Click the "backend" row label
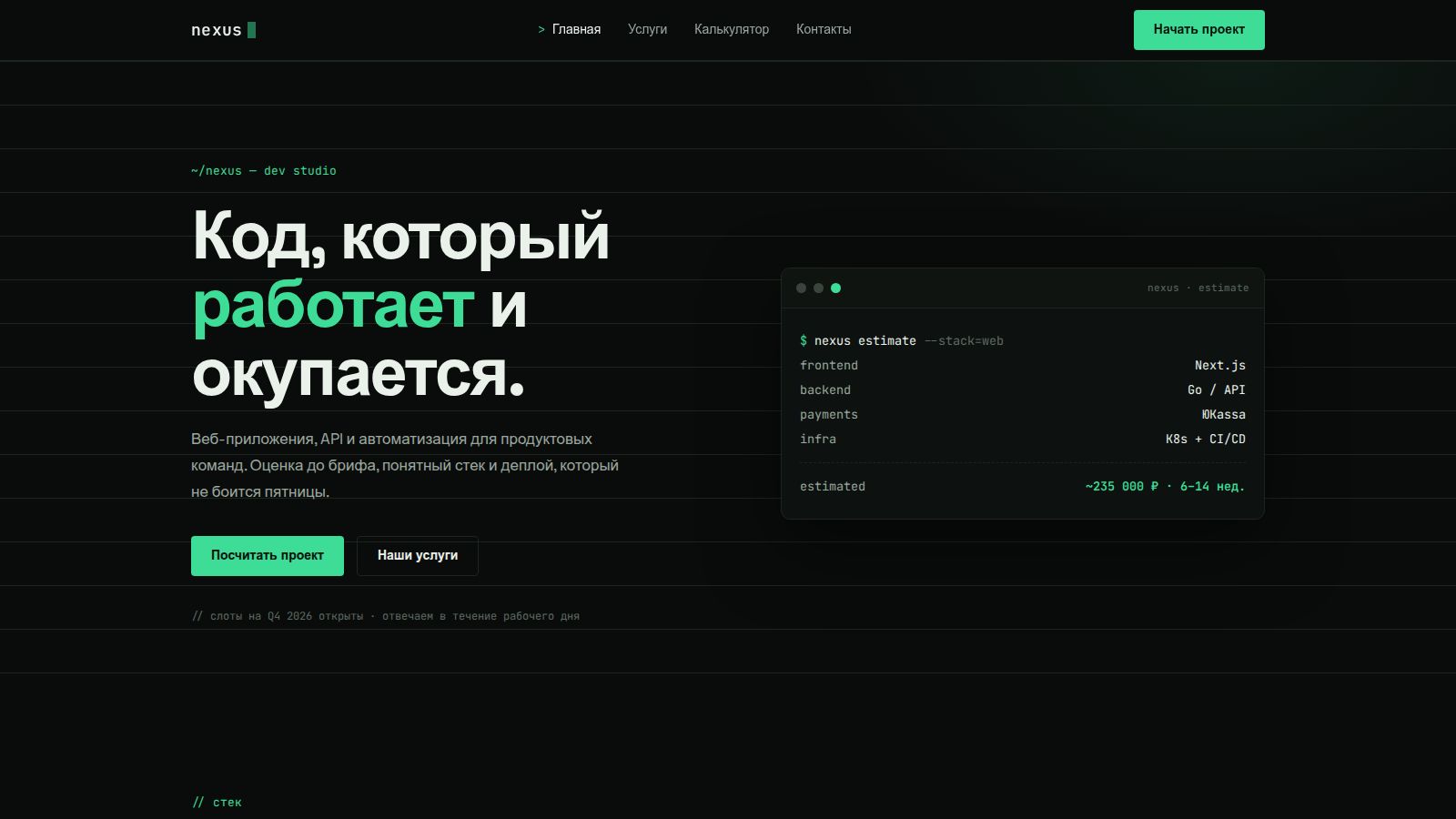Image resolution: width=1456 pixels, height=819 pixels. tap(825, 390)
